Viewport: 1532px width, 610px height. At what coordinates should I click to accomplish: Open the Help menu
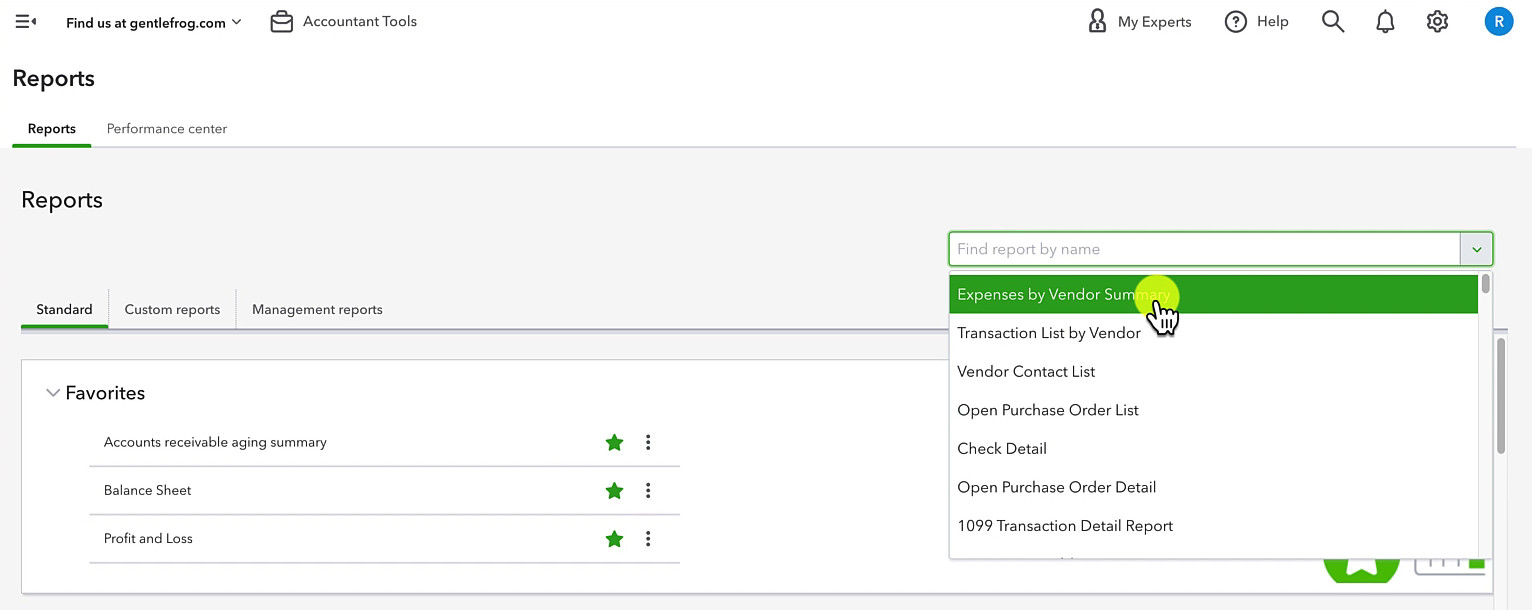pyautogui.click(x=1256, y=21)
